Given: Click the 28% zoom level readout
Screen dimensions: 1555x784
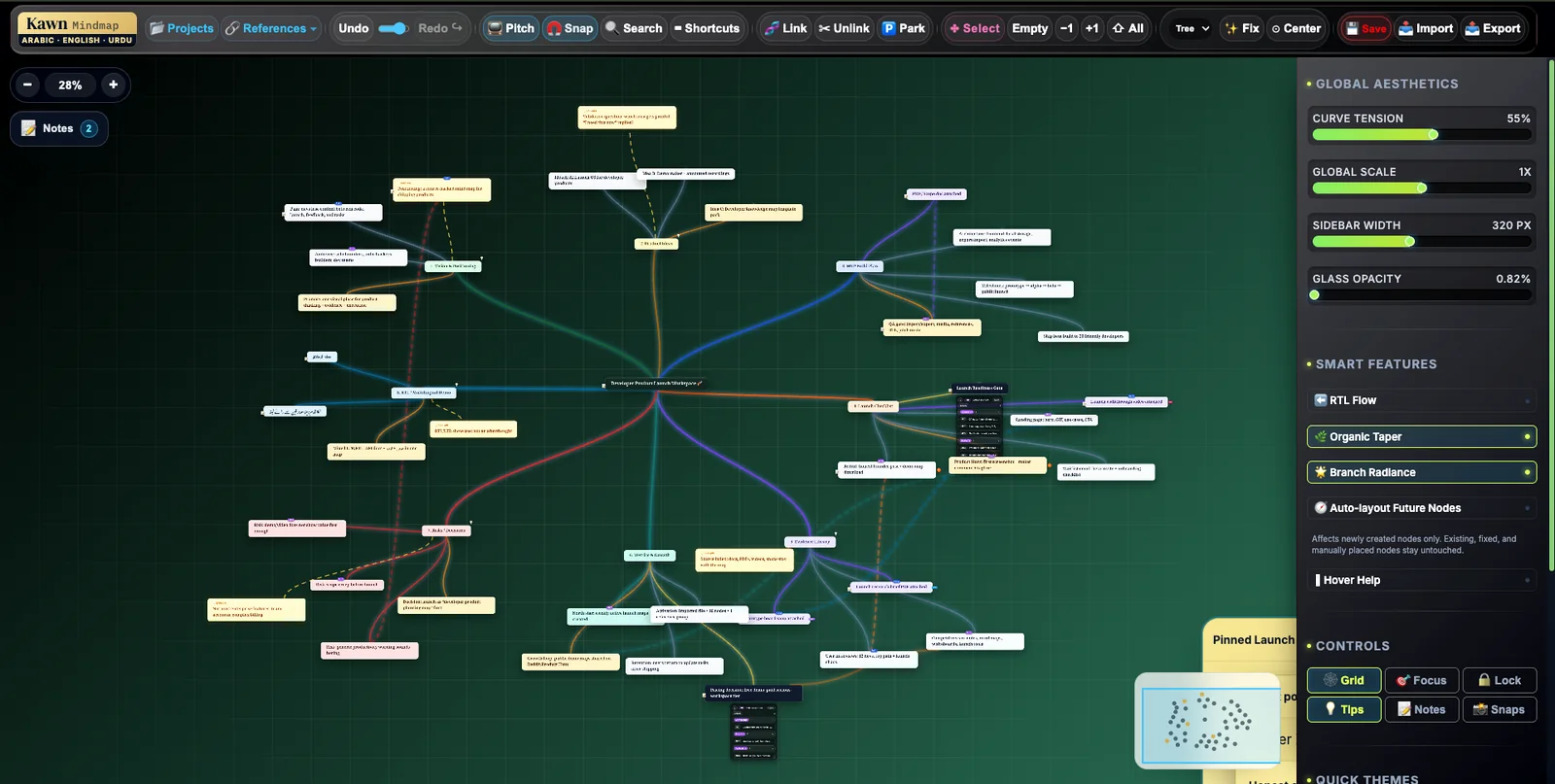Looking at the screenshot, I should tap(70, 85).
